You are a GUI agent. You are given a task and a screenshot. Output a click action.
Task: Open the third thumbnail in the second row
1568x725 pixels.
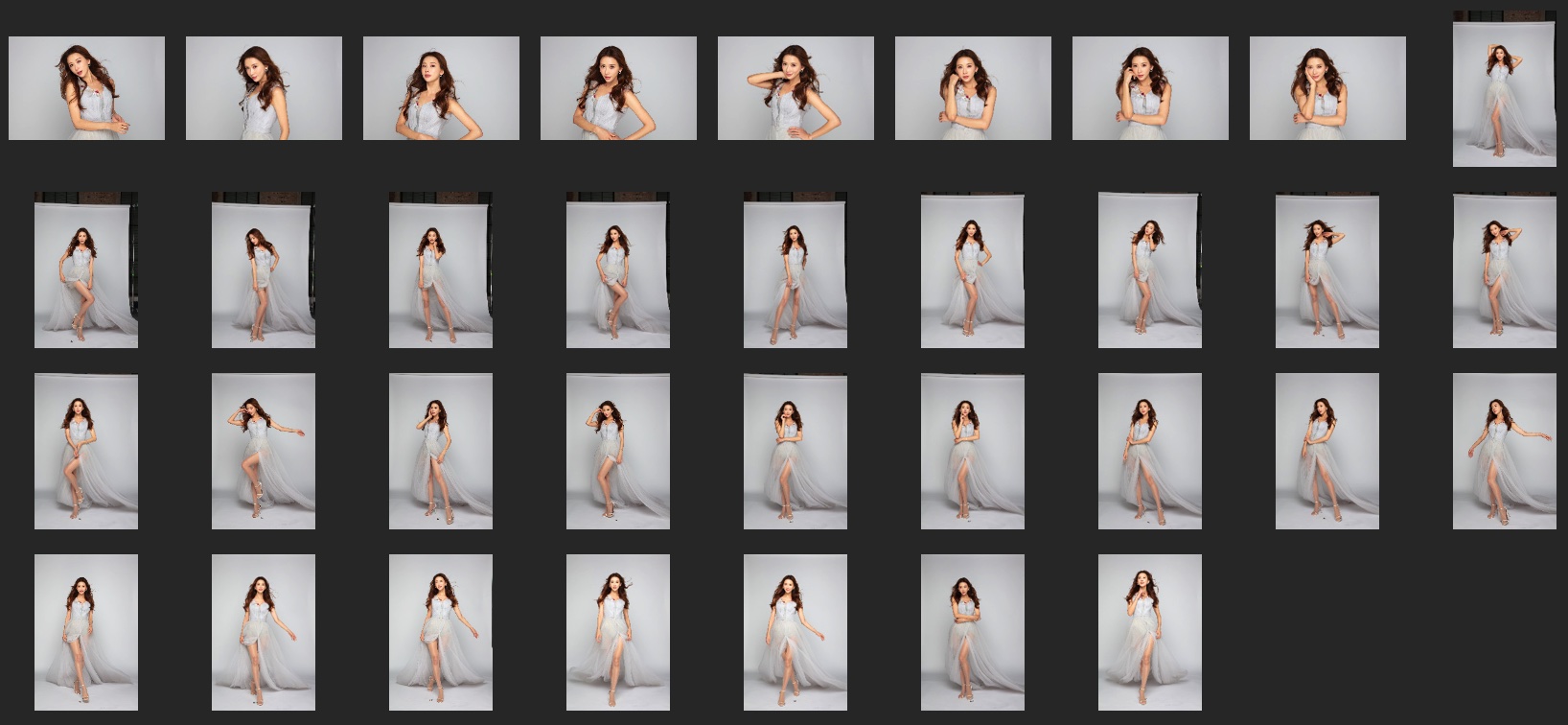click(x=441, y=269)
